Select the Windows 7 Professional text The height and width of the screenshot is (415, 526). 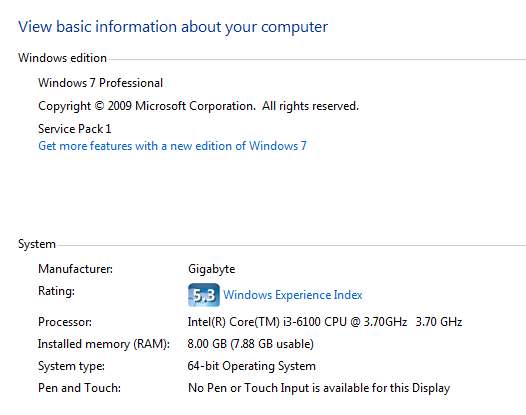(100, 83)
